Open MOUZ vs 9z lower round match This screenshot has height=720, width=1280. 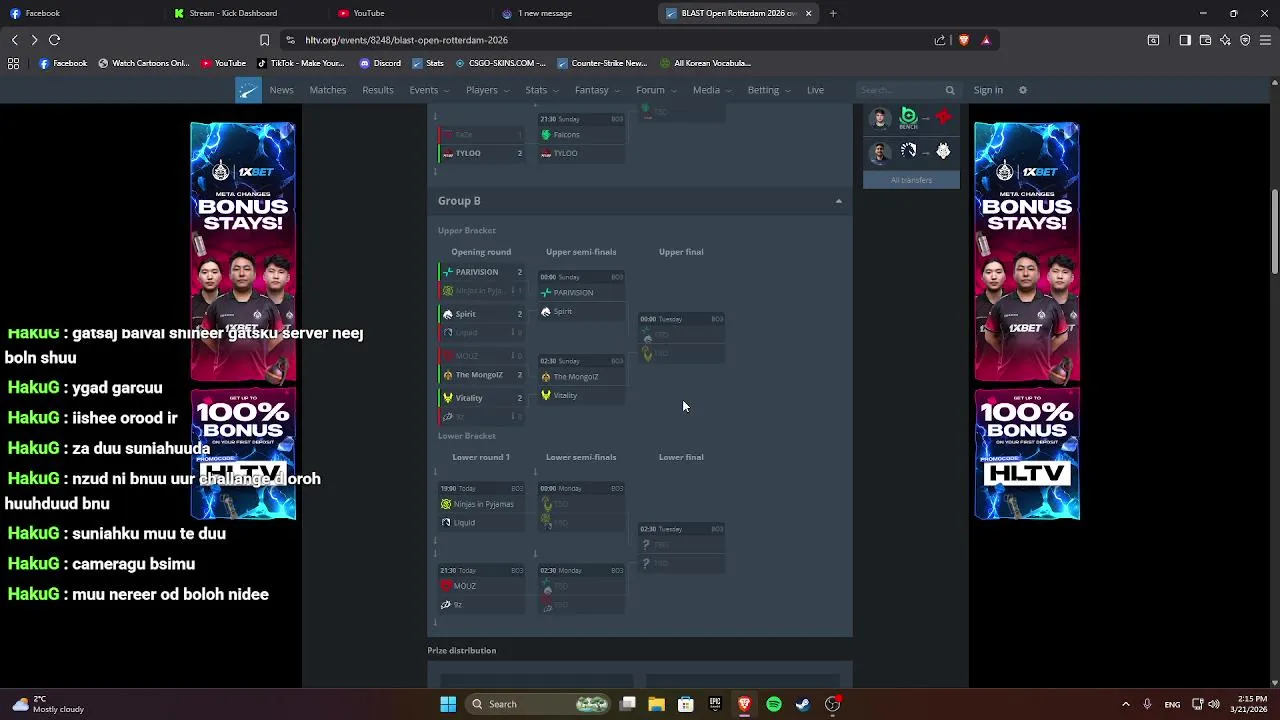pos(482,588)
